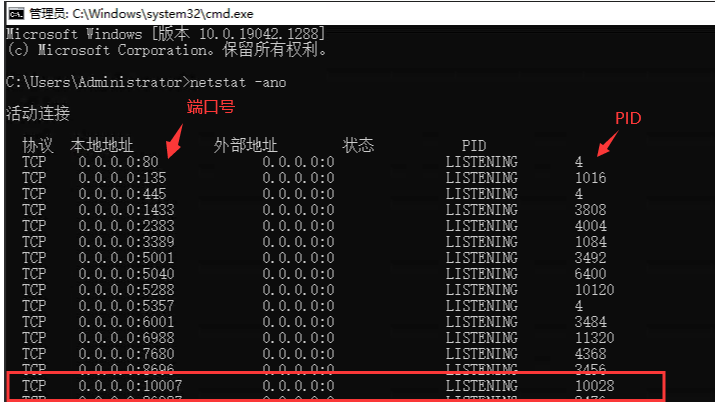The image size is (717, 402).
Task: Click PID value 1016
Action: (x=590, y=178)
